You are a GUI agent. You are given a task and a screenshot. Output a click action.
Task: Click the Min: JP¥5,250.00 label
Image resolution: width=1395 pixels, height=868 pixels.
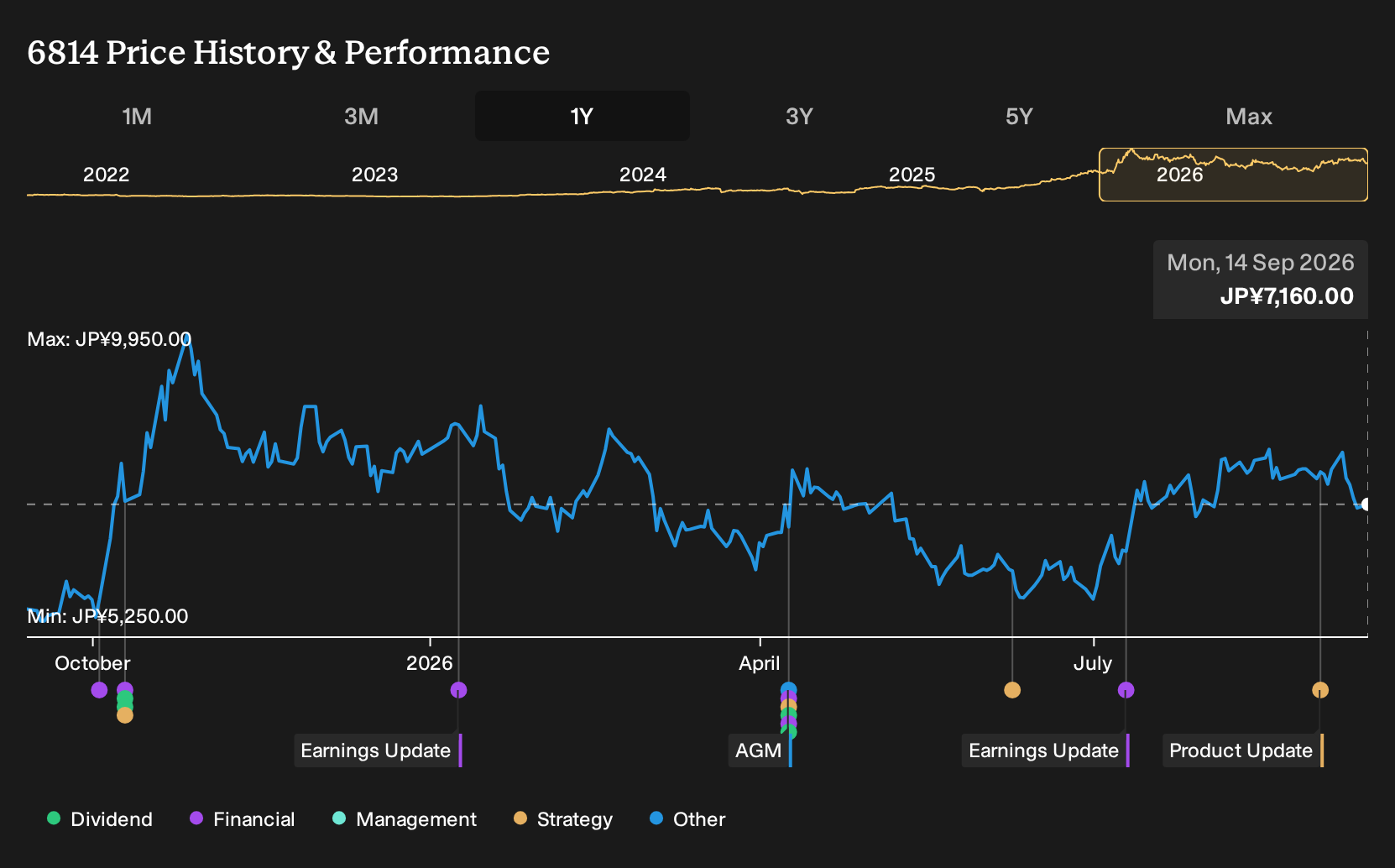tap(107, 616)
